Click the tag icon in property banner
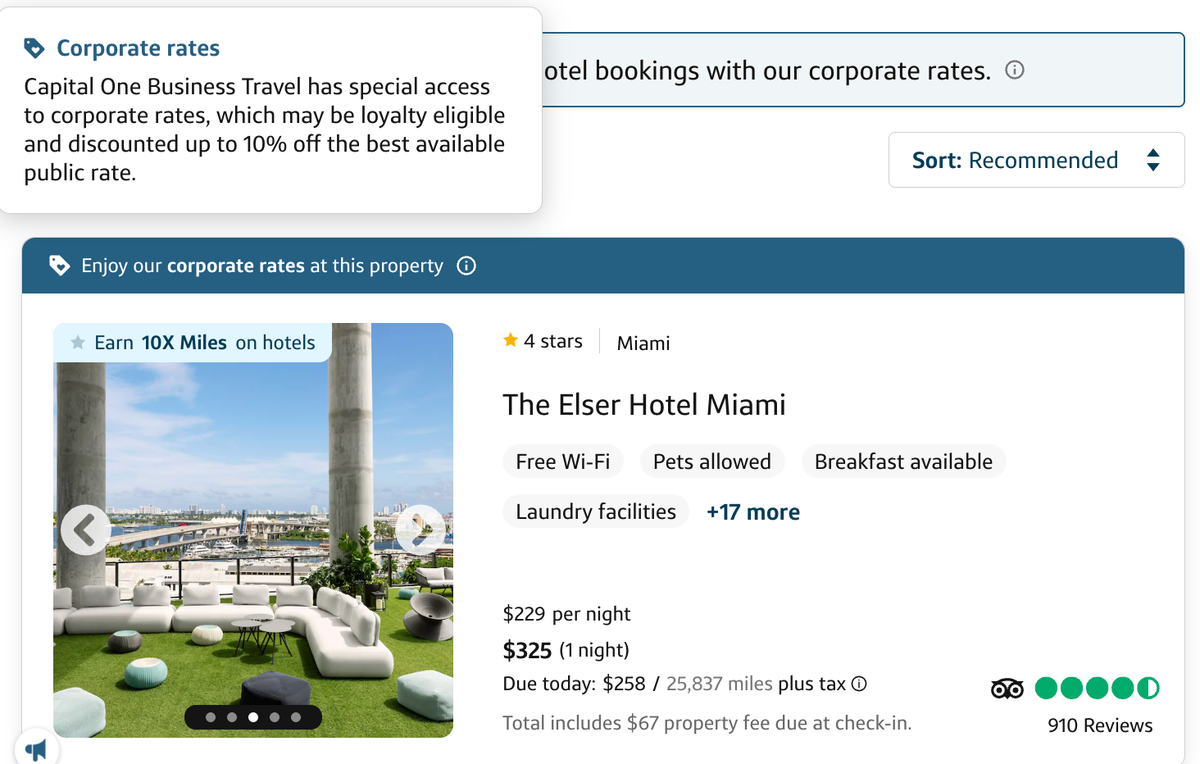 pos(60,266)
